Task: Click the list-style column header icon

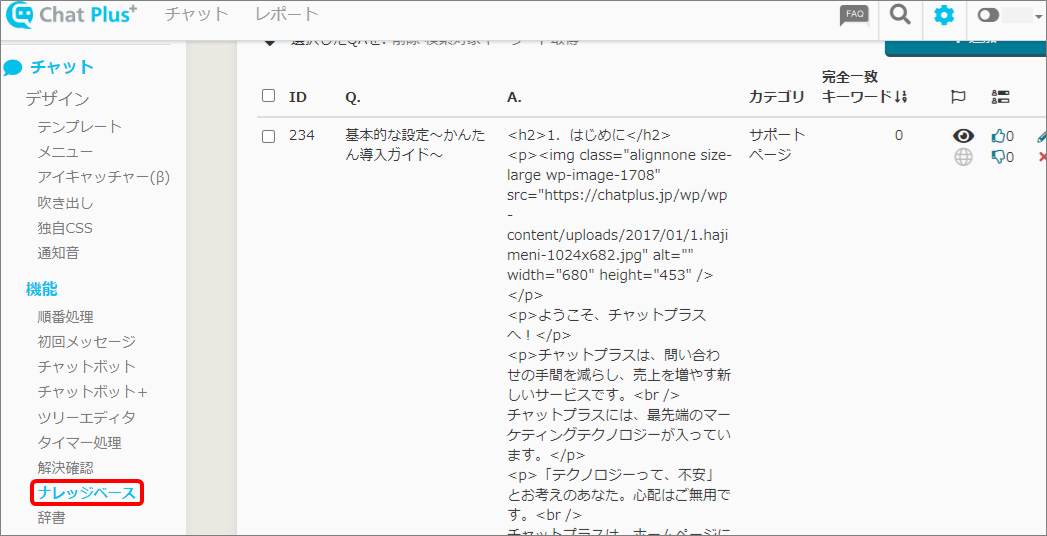Action: (1000, 97)
